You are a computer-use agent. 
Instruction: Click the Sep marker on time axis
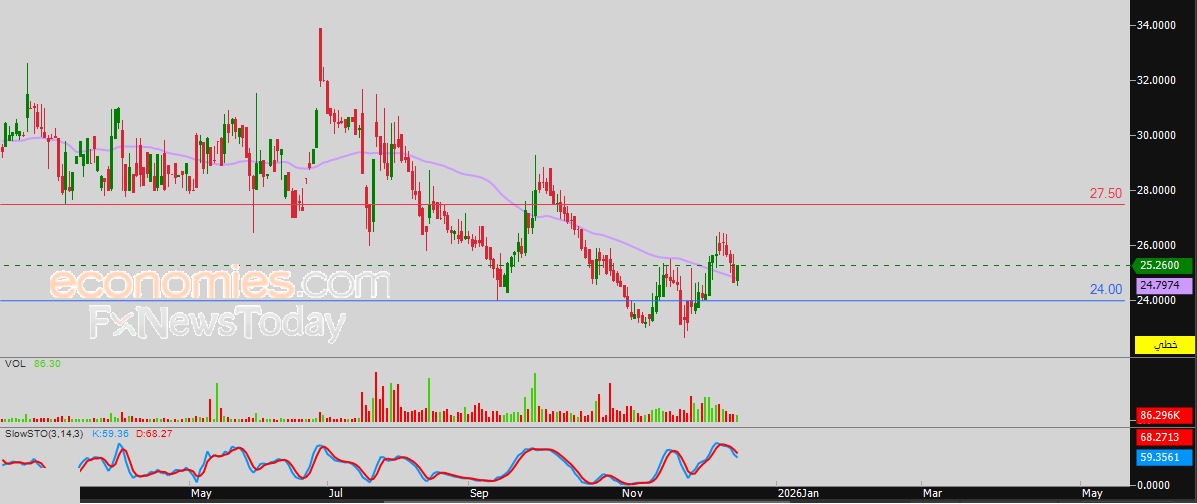coord(479,494)
